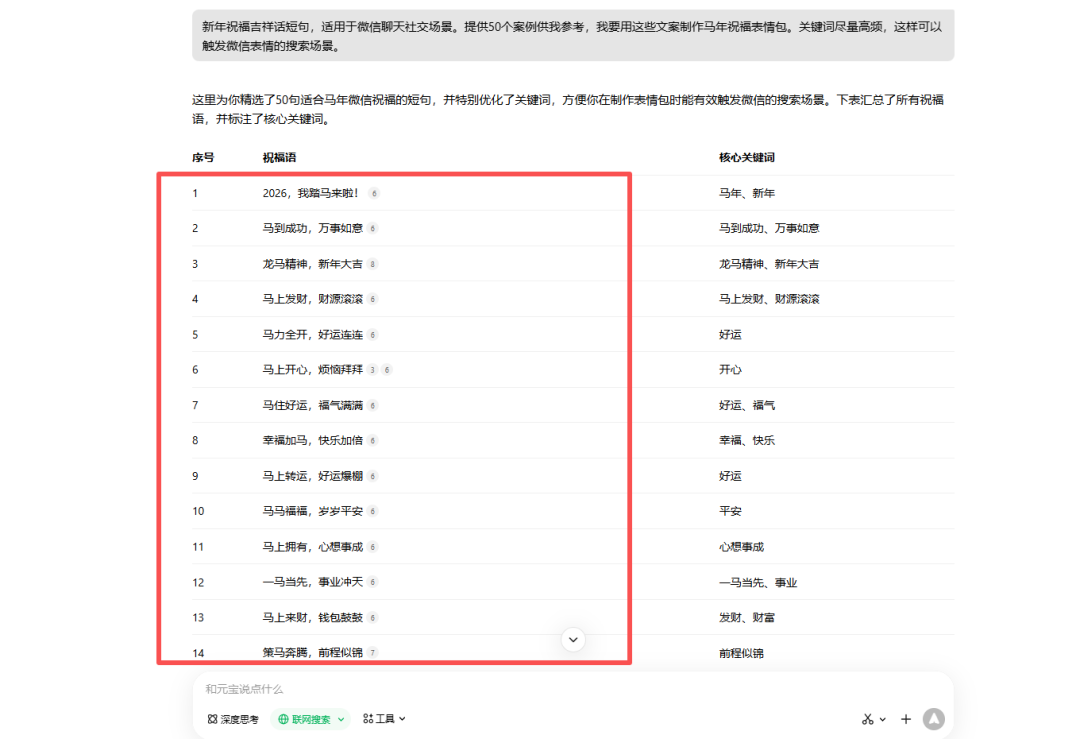Screen dimensions: 1080x739
Task: Click the 核心关键词 column header
Action: (x=747, y=158)
